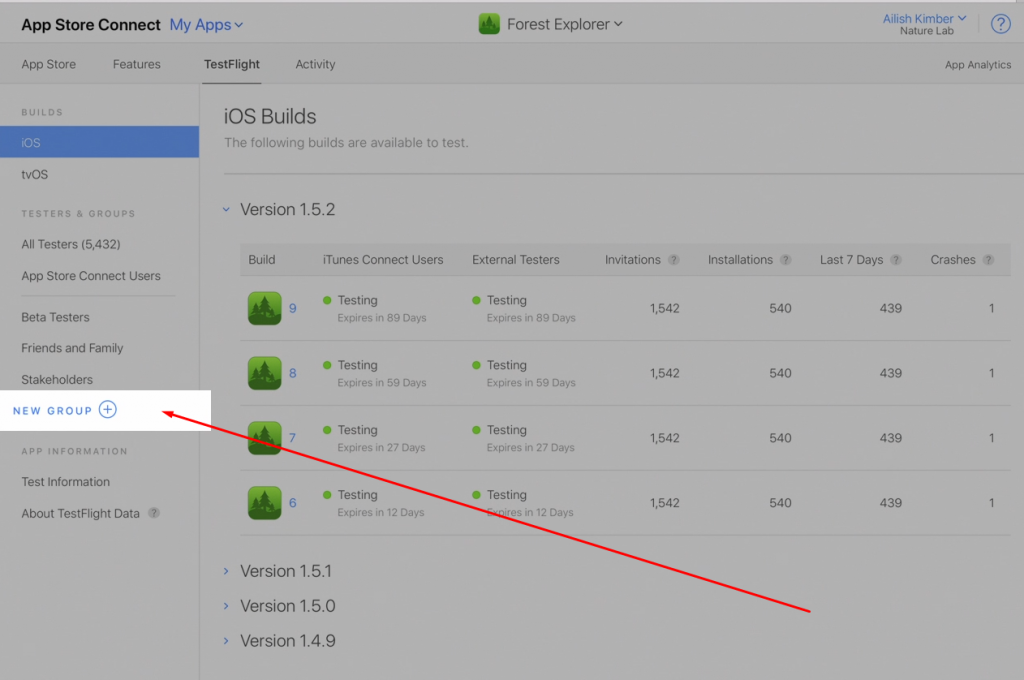The image size is (1024, 680).
Task: Switch to the Features tab
Action: [136, 64]
